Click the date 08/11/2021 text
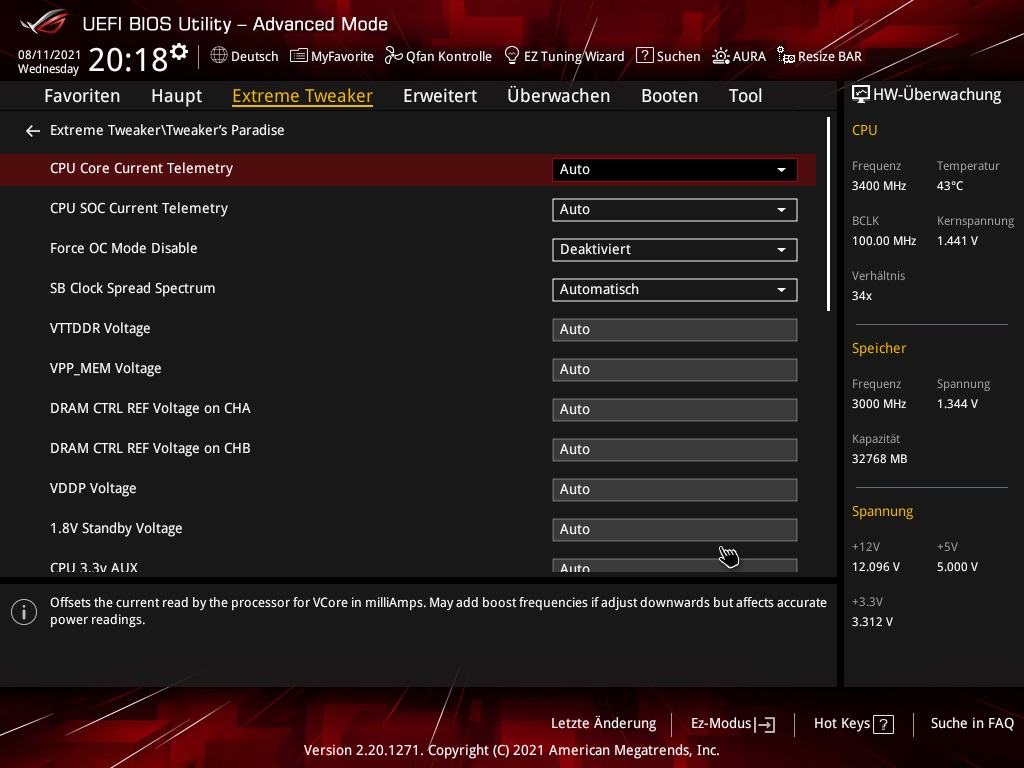This screenshot has width=1024, height=768. (x=50, y=55)
